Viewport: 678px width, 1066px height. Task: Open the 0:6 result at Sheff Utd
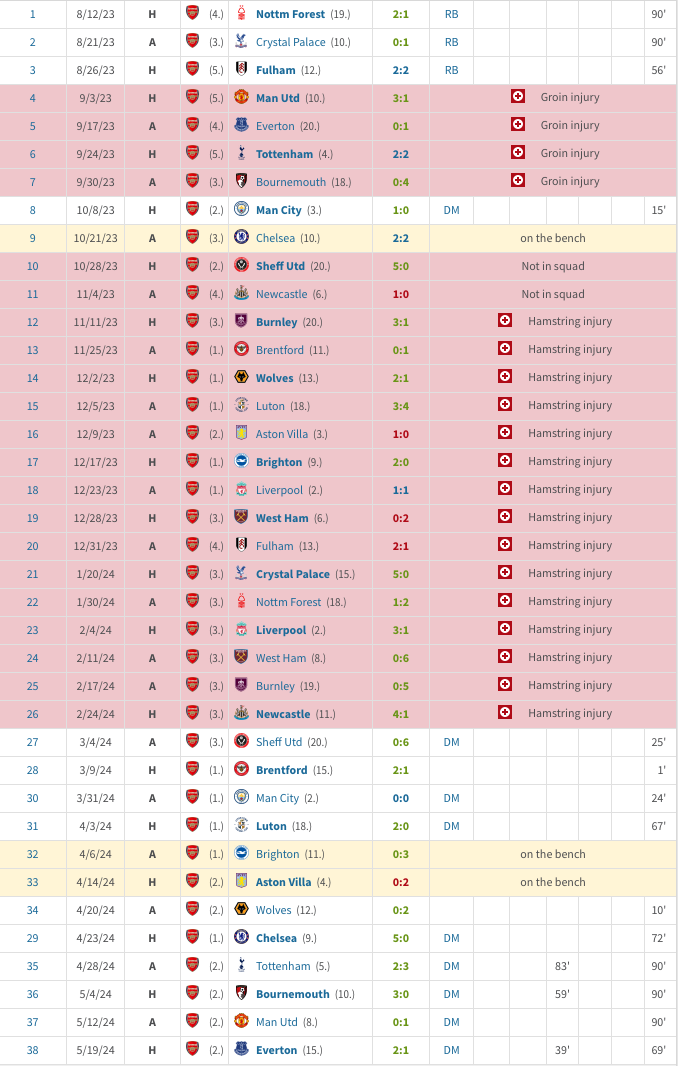pyautogui.click(x=401, y=742)
